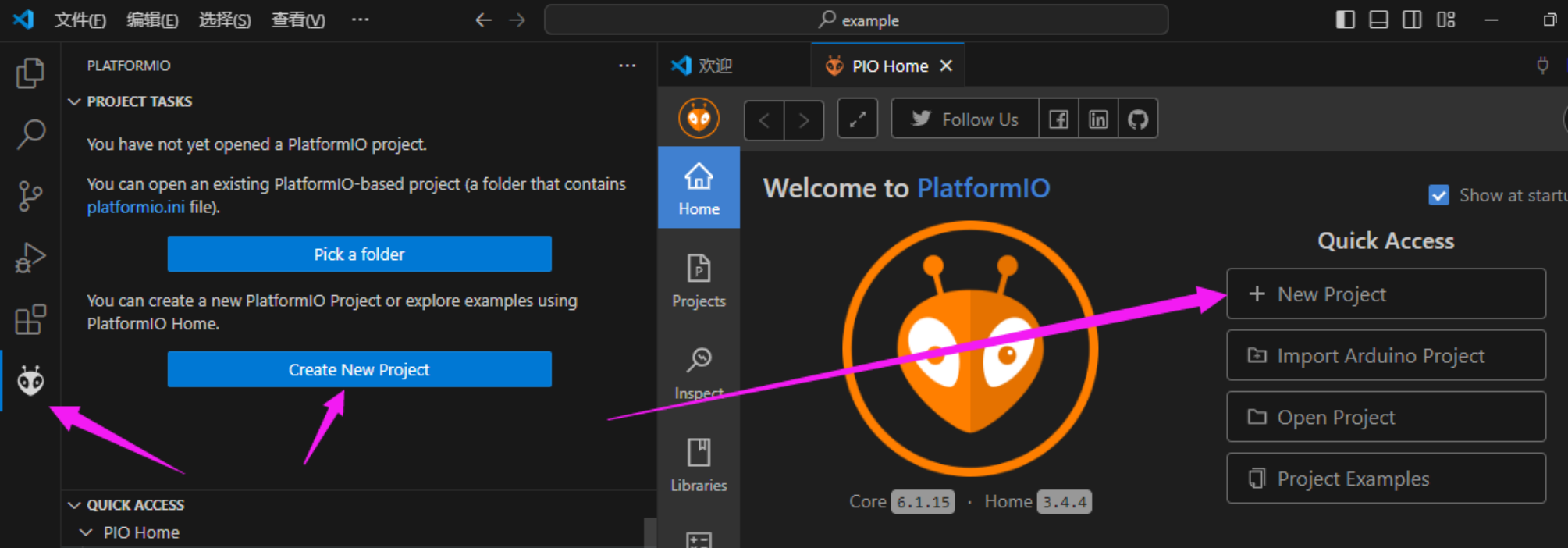
Task: Open the 编辑(E) menu
Action: click(x=152, y=20)
